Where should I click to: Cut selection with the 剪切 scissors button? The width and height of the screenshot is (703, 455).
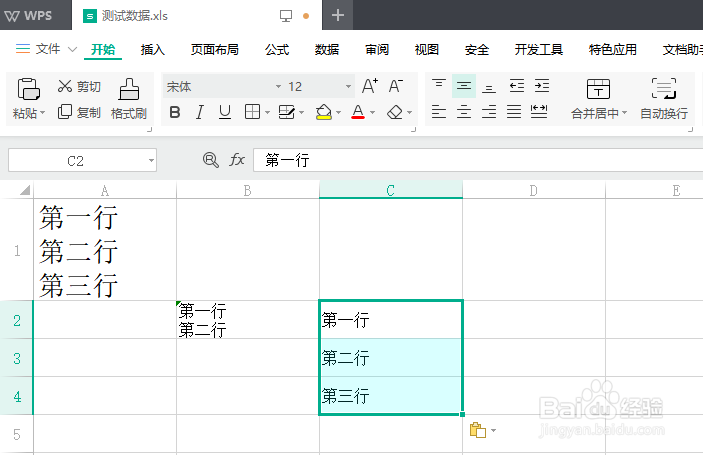pyautogui.click(x=79, y=86)
